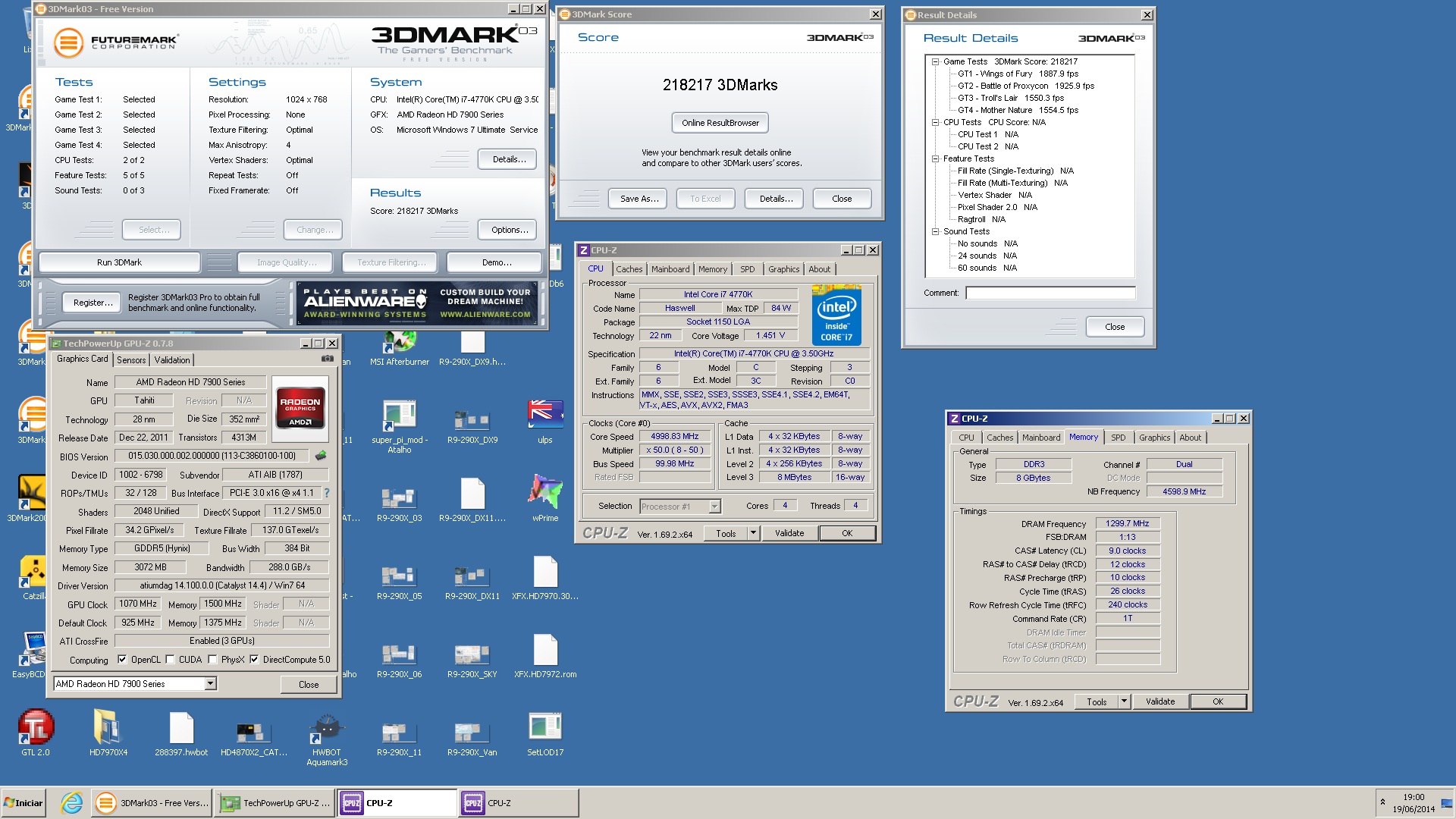Open the R9-290X_05 desktop icon
Screen dimensions: 1456x819
pyautogui.click(x=399, y=582)
